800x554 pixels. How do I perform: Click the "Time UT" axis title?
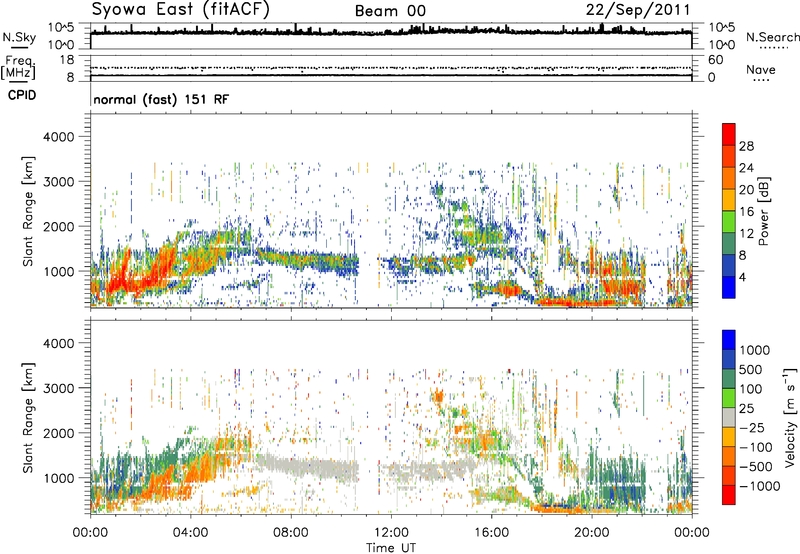pyautogui.click(x=391, y=548)
